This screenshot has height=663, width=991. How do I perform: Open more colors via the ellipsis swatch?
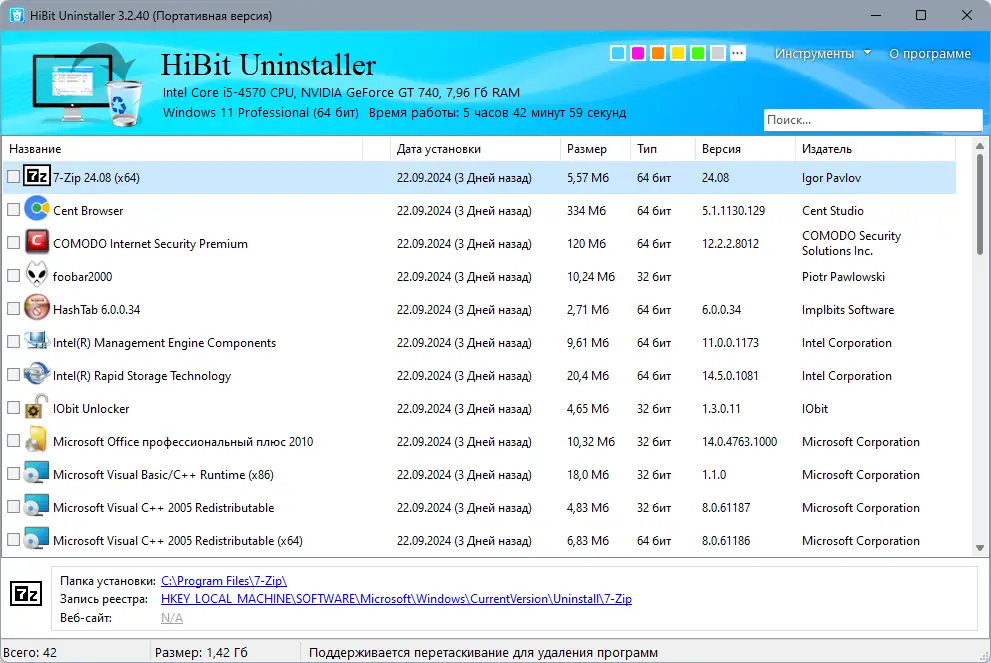tap(738, 53)
